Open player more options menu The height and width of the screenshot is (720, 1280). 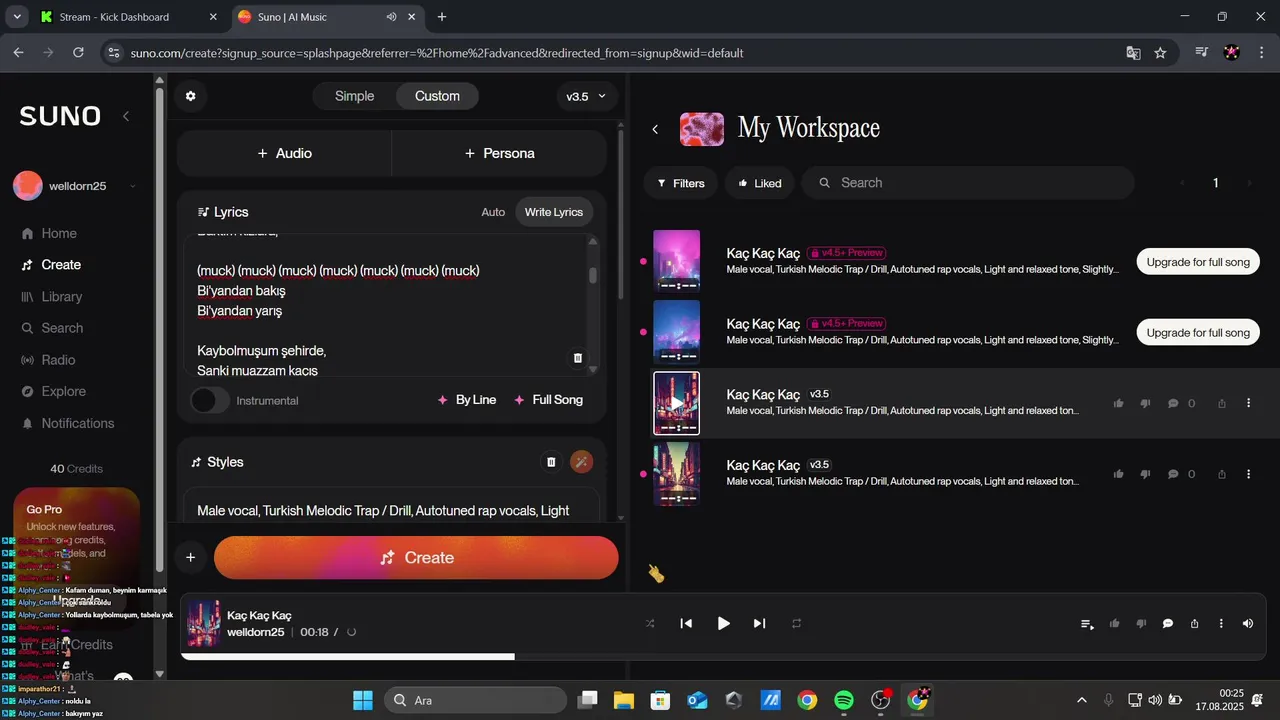click(x=1221, y=623)
